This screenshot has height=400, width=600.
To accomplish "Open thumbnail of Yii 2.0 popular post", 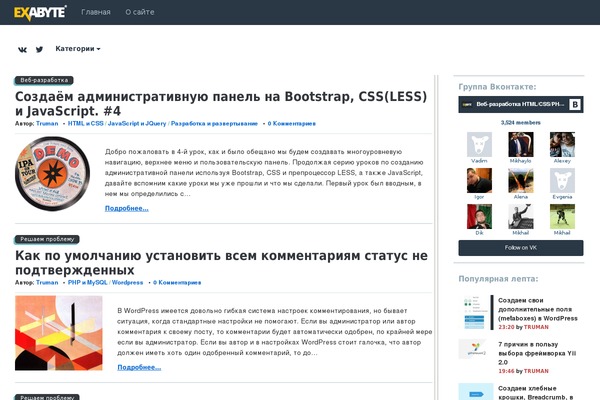I will pos(474,349).
